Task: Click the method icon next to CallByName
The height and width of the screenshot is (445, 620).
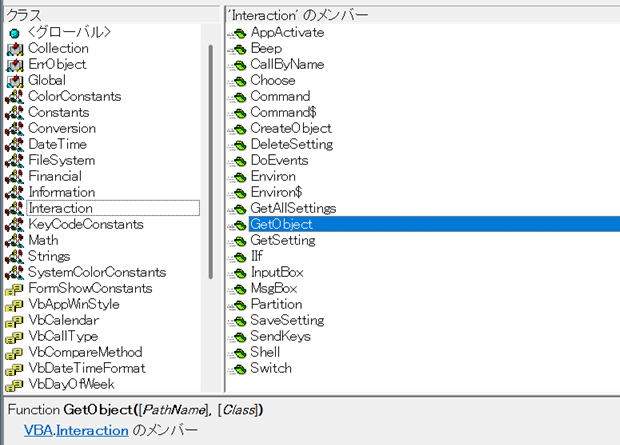Action: coord(237,65)
